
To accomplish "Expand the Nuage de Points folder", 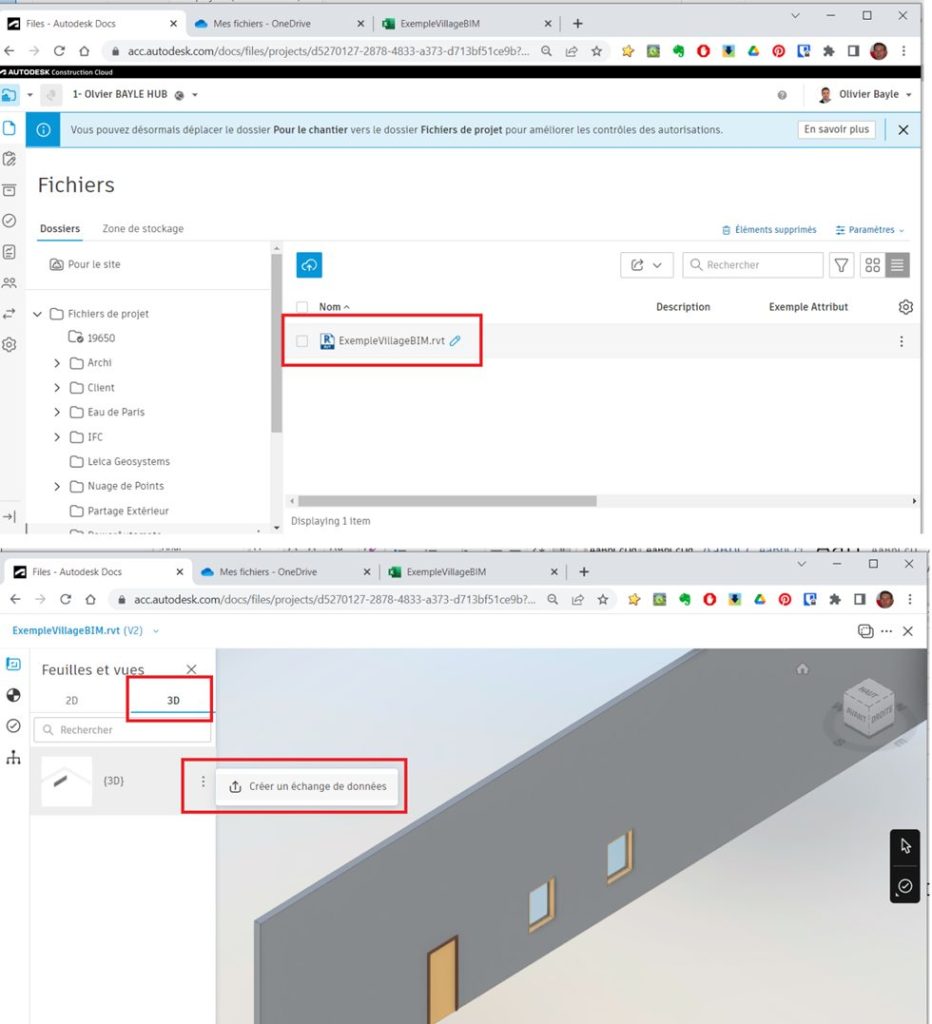I will click(57, 487).
